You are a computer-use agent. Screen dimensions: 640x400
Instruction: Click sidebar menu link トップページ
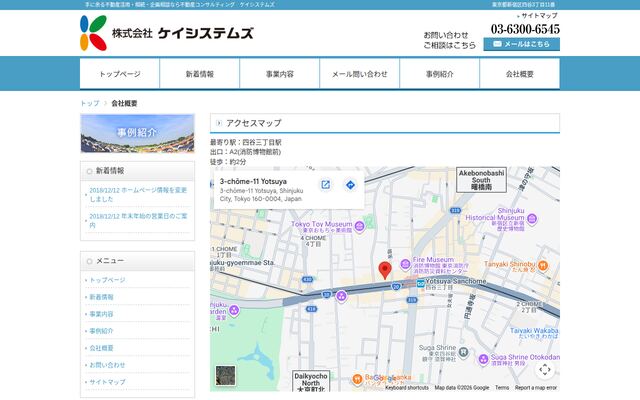pyautogui.click(x=107, y=280)
